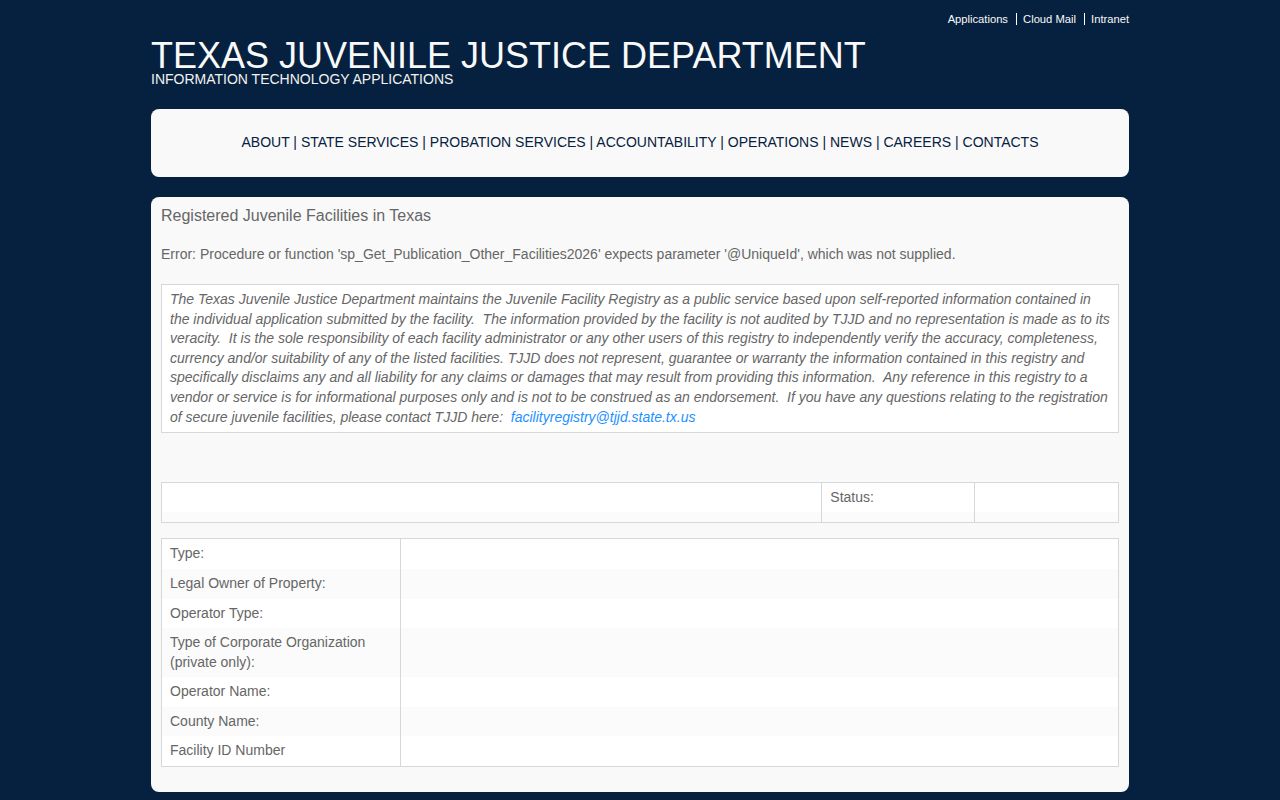The image size is (1280, 800).
Task: Click the Texas Juvenile Justice Department title
Action: (508, 55)
